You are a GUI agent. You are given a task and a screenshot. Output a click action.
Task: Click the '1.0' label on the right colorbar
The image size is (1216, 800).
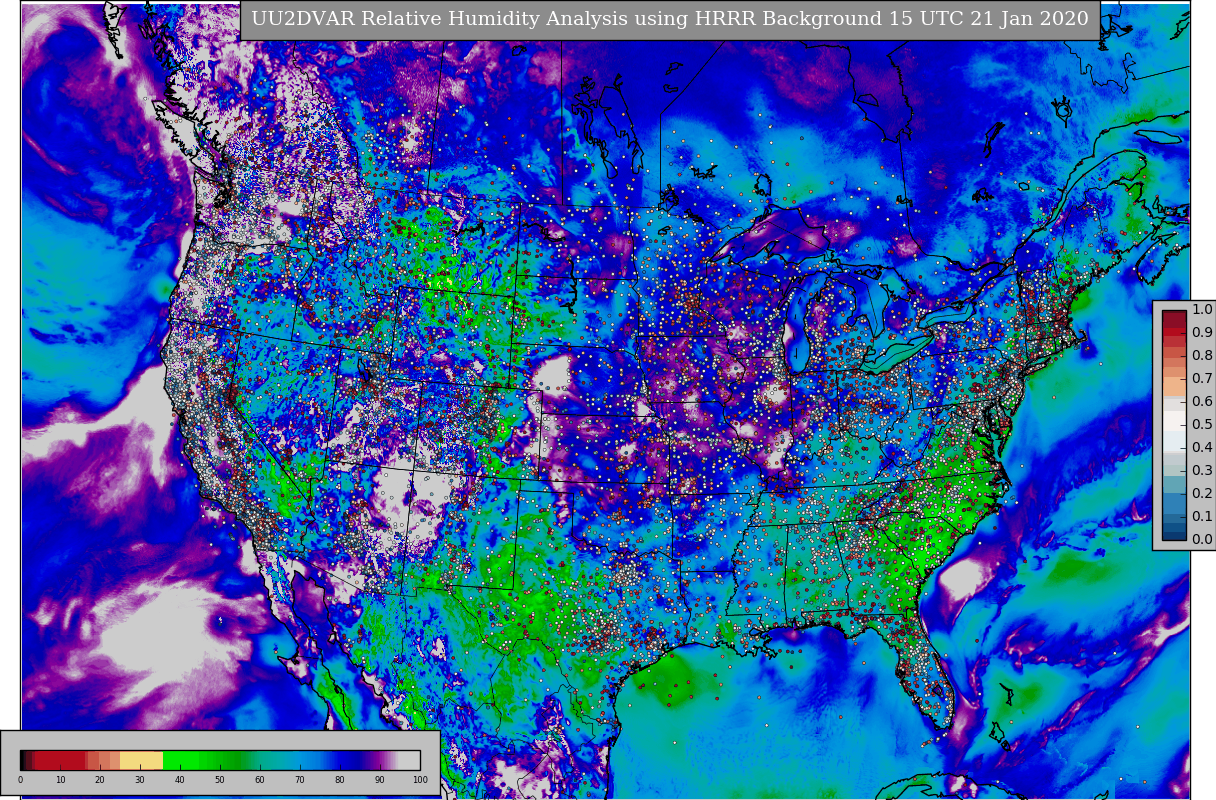pos(1202,310)
